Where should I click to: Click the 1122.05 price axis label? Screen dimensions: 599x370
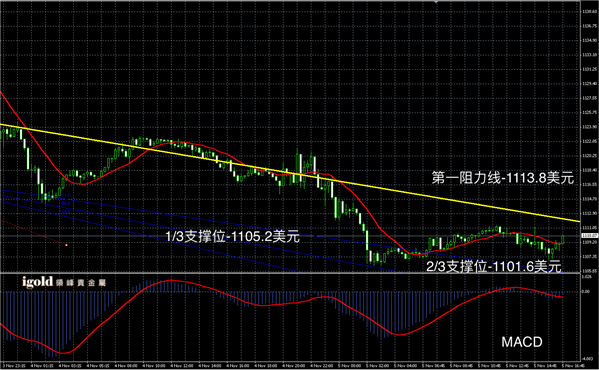(590, 141)
